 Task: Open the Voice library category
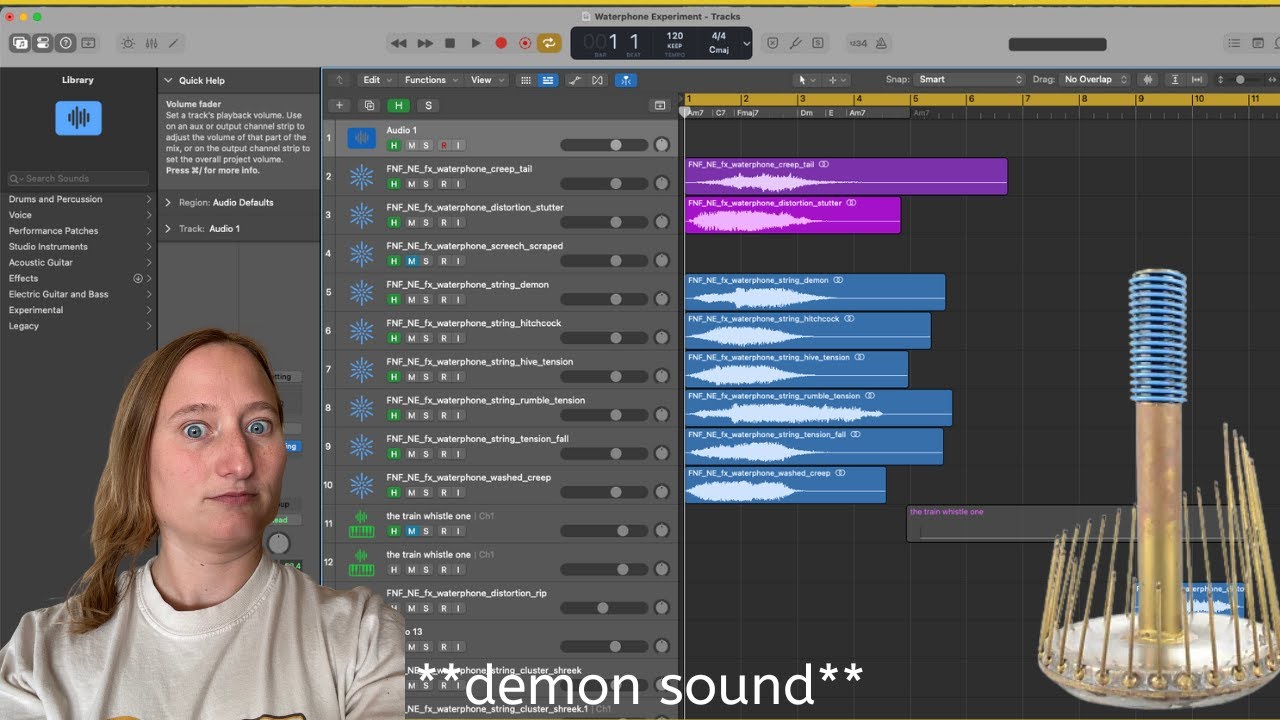click(78, 215)
